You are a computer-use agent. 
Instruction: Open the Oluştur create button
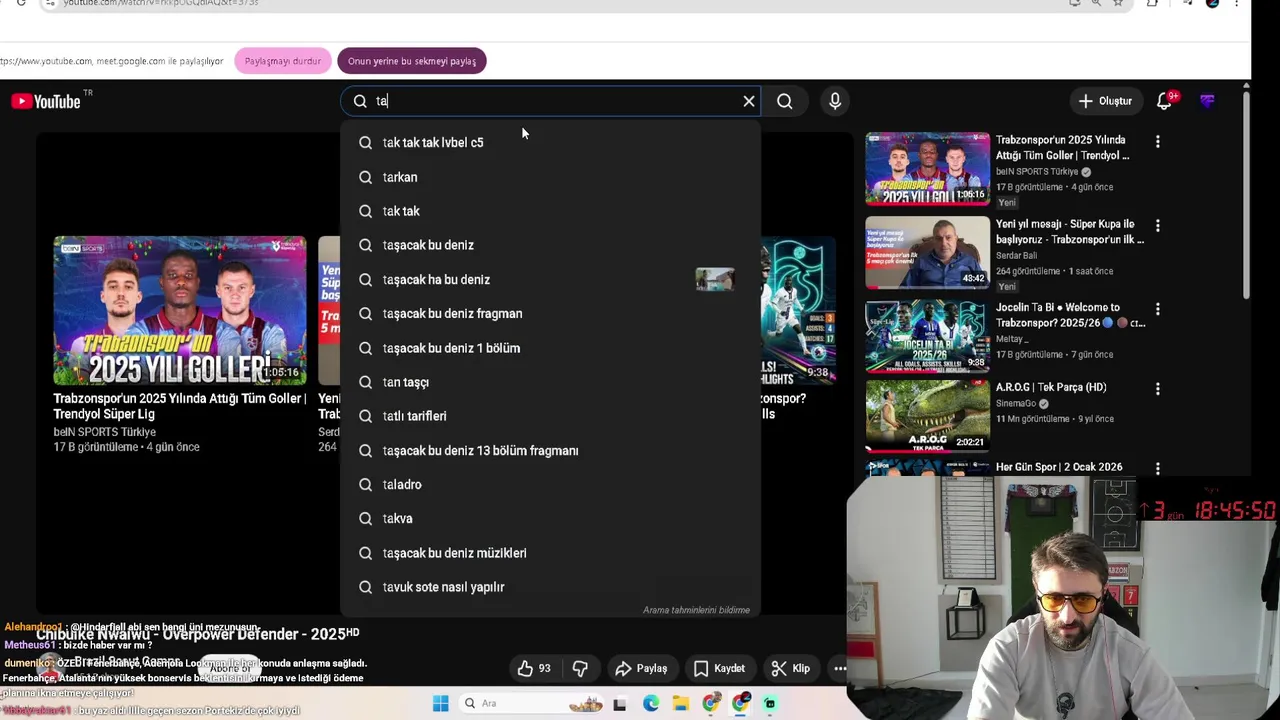pos(1105,101)
